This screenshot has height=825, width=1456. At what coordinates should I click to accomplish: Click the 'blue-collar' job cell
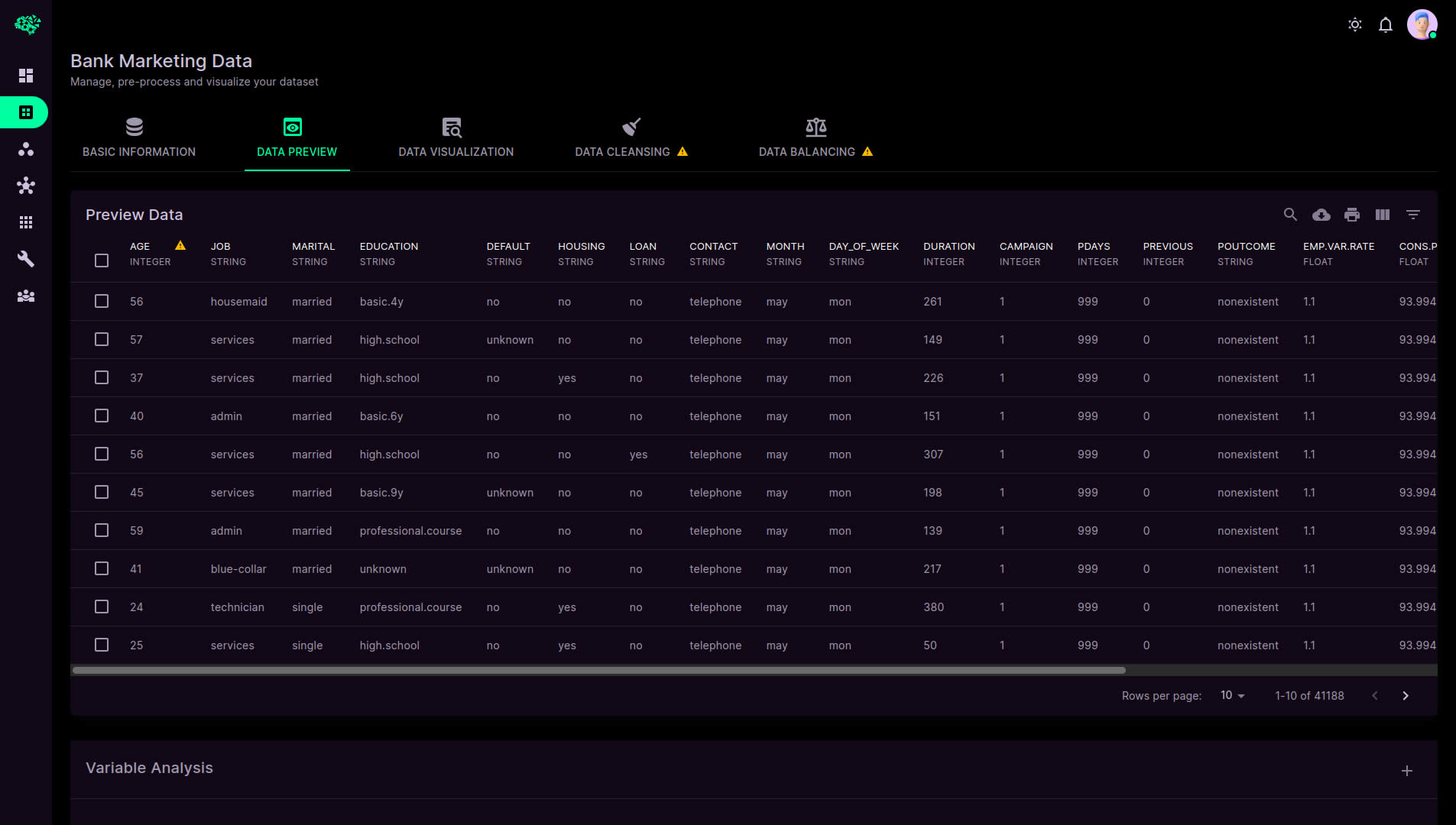tap(238, 569)
